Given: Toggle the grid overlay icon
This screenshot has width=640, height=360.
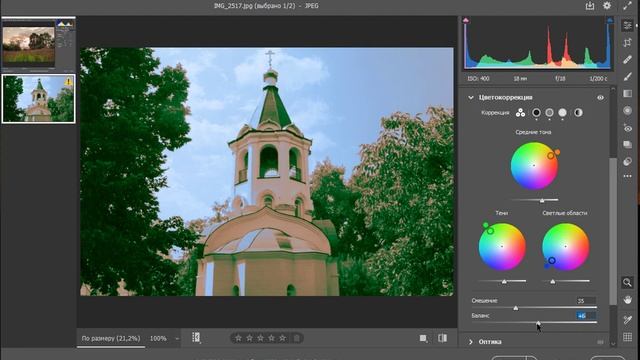Looking at the screenshot, I should click(627, 337).
